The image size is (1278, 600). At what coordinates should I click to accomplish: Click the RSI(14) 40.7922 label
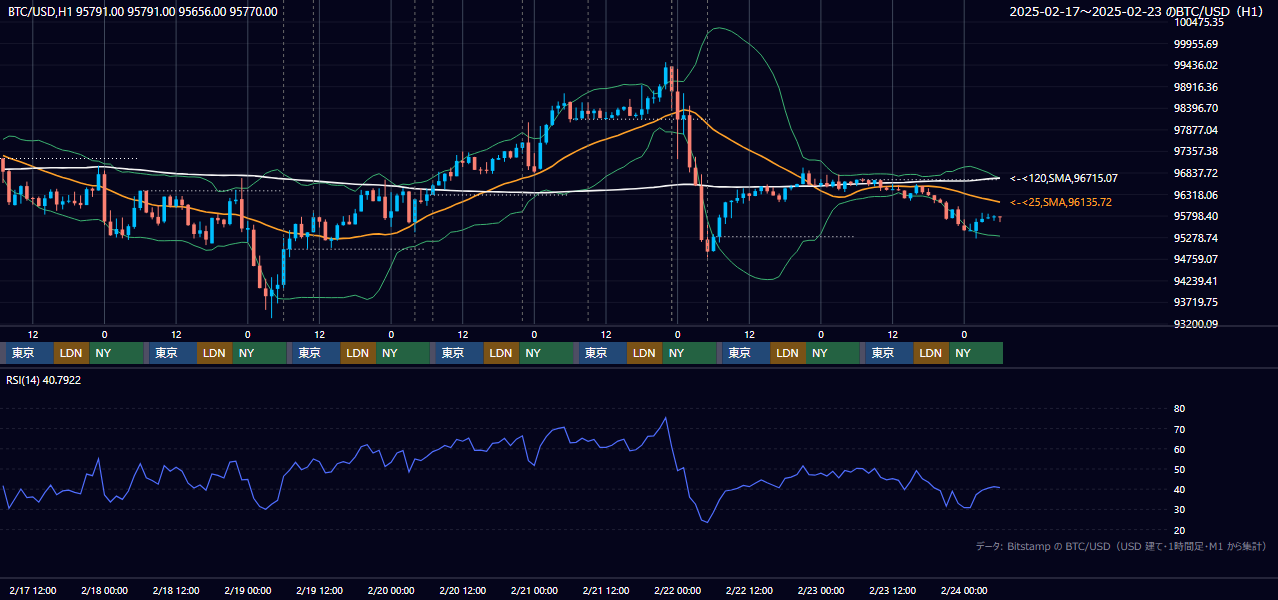coord(44,380)
